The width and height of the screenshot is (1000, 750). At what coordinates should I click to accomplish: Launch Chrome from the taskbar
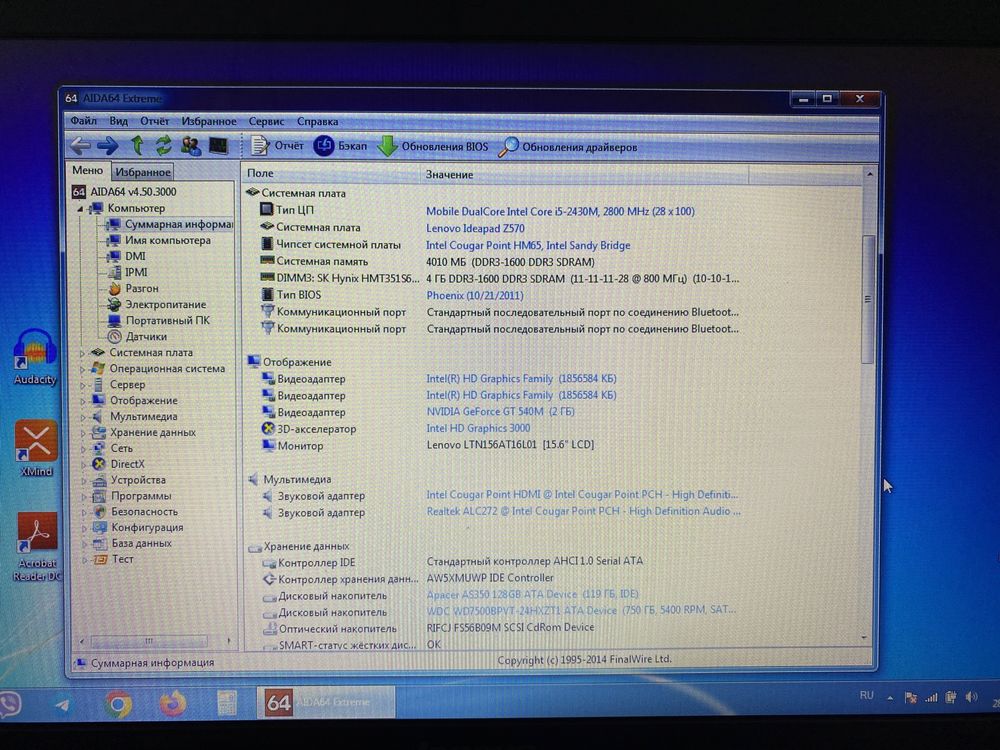point(117,704)
